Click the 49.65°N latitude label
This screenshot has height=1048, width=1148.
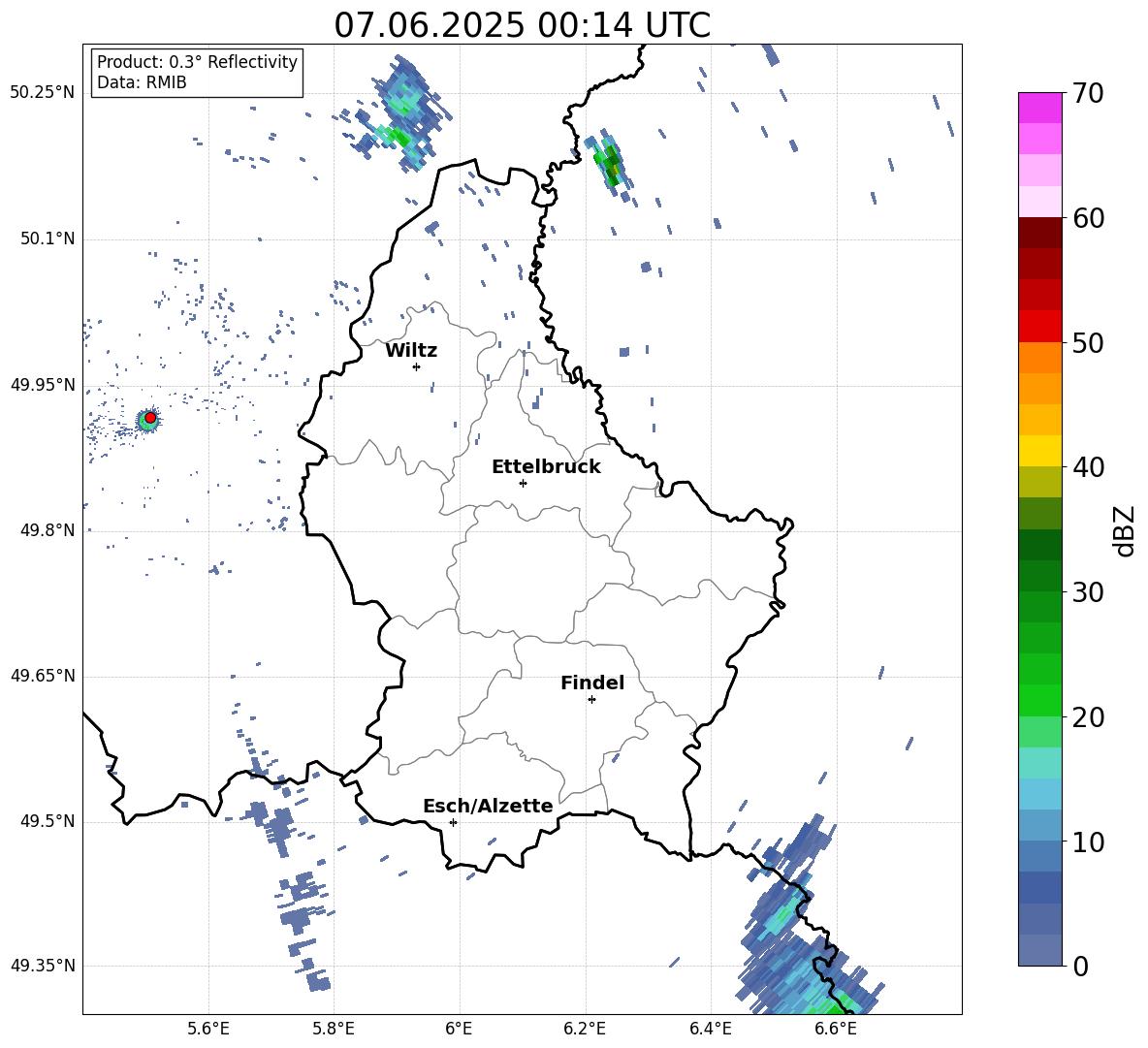point(43,676)
